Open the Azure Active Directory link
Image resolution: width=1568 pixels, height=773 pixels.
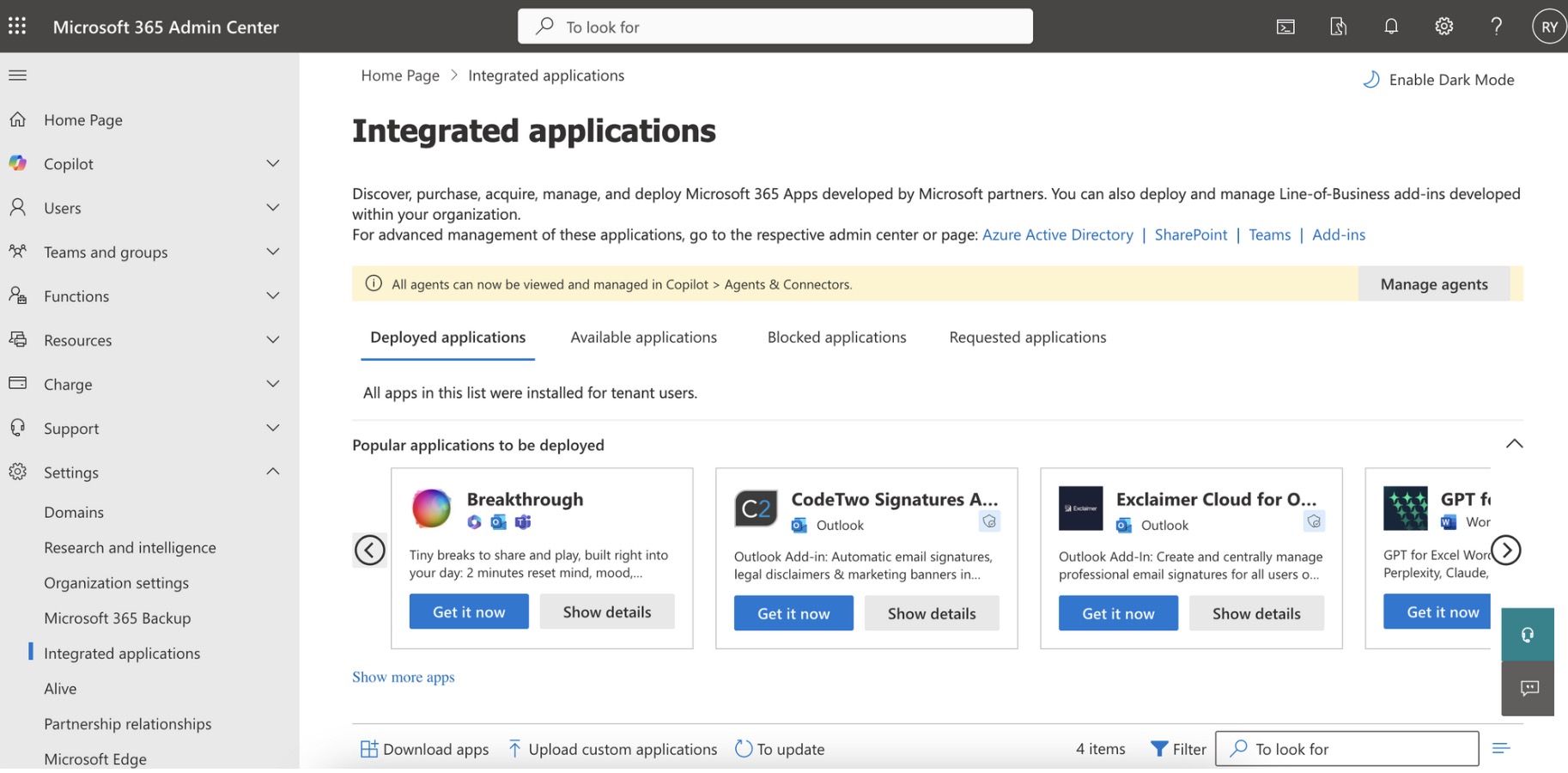point(1057,234)
